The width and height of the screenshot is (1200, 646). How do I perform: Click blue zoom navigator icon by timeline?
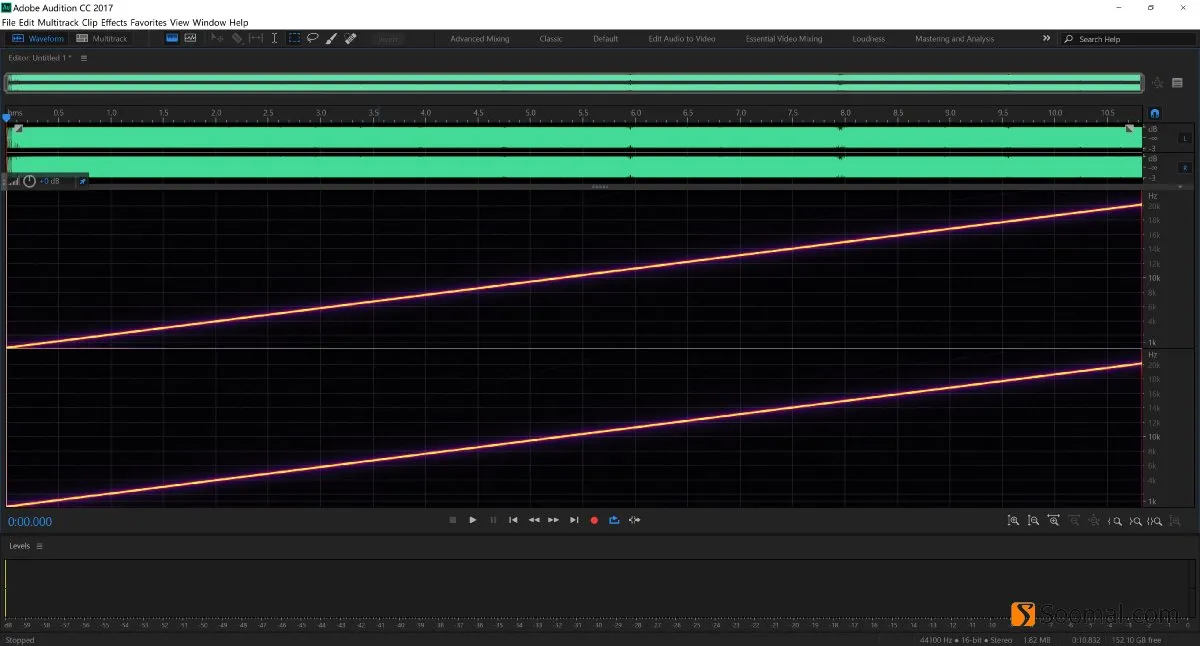(x=1155, y=114)
